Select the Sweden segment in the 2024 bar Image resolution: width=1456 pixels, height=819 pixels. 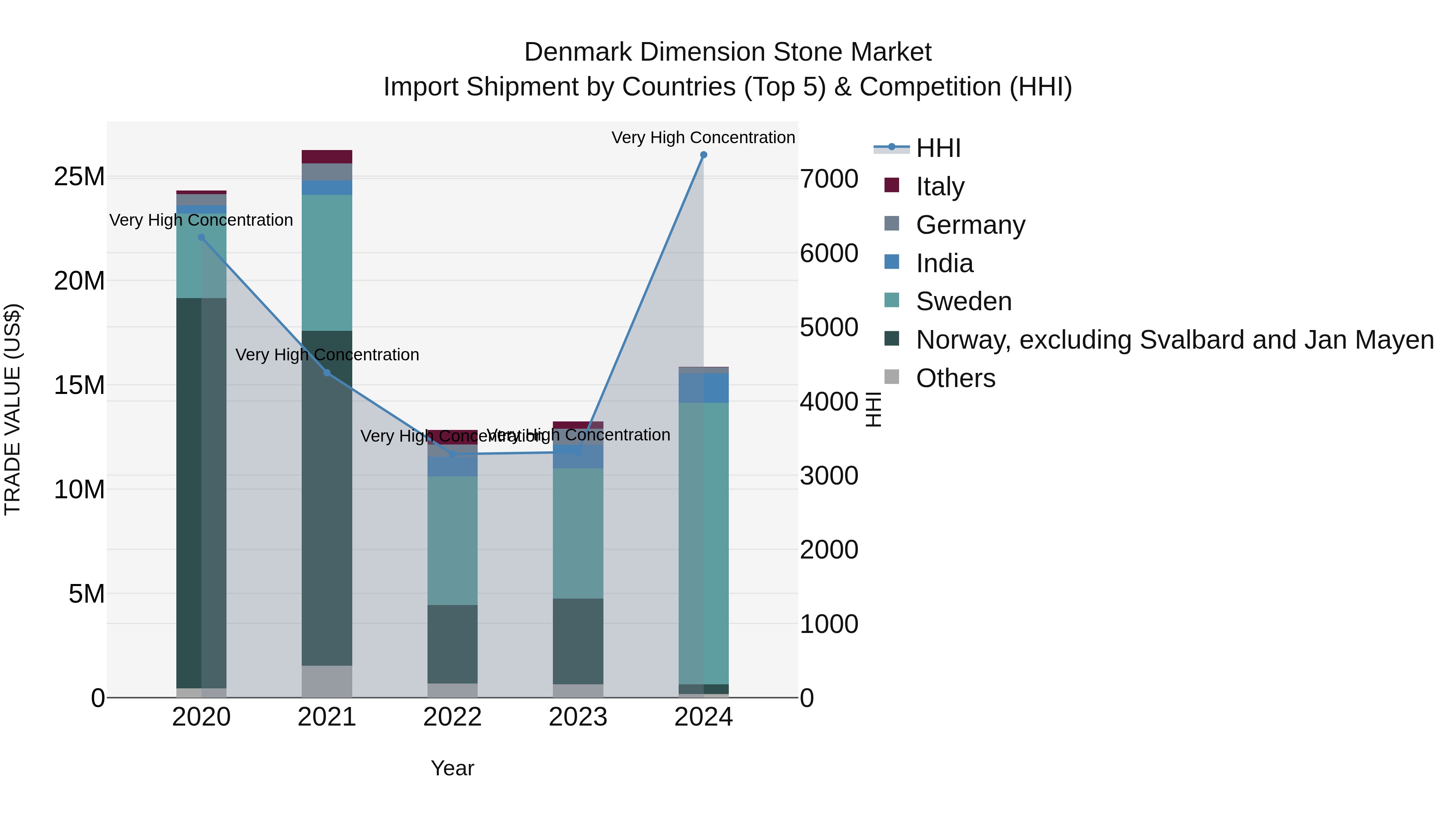(x=704, y=543)
